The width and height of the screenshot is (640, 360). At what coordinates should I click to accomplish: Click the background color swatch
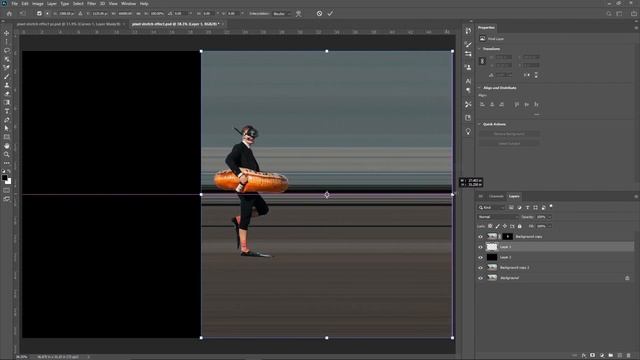click(9, 182)
